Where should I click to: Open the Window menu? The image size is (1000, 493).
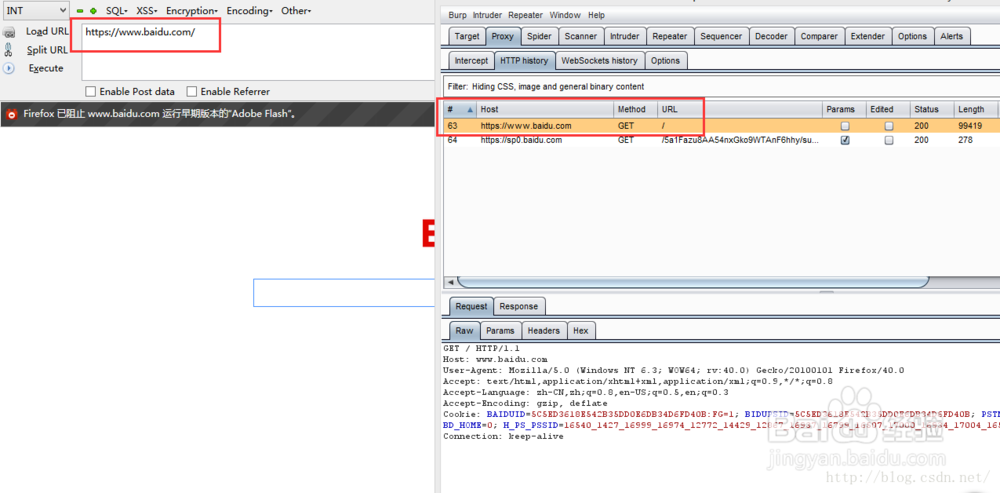pos(564,15)
